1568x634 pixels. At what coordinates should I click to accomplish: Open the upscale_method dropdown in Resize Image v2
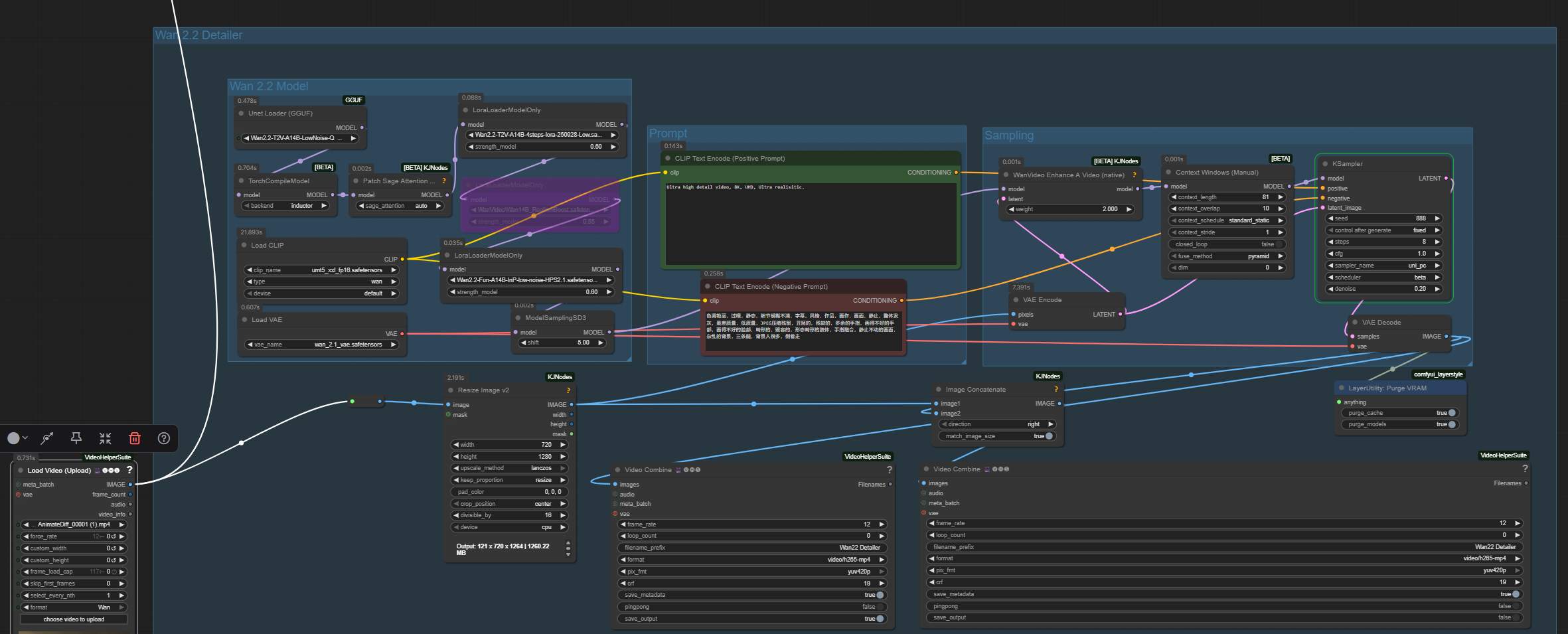509,468
